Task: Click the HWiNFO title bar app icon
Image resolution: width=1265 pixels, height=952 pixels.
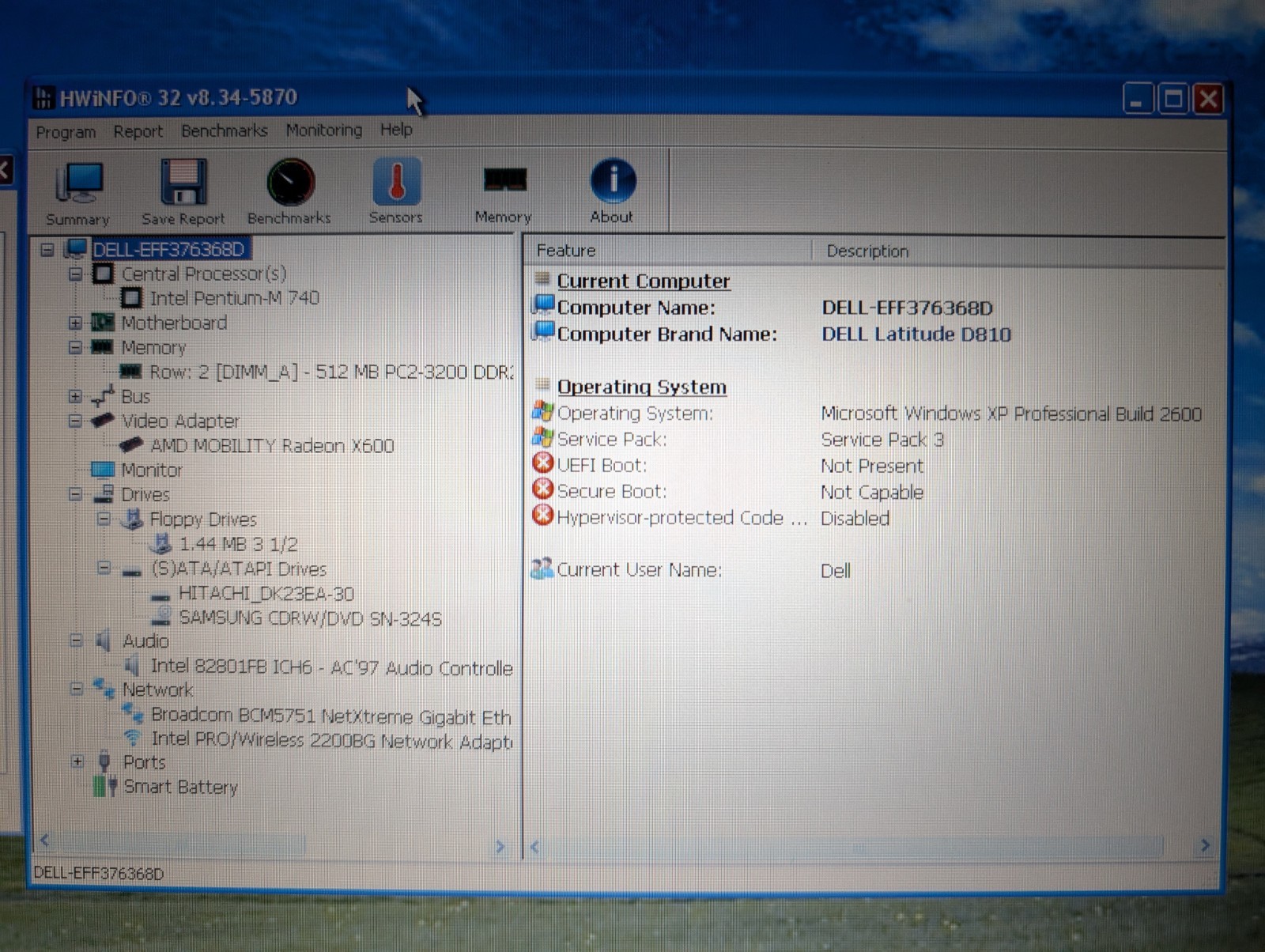Action: click(44, 98)
